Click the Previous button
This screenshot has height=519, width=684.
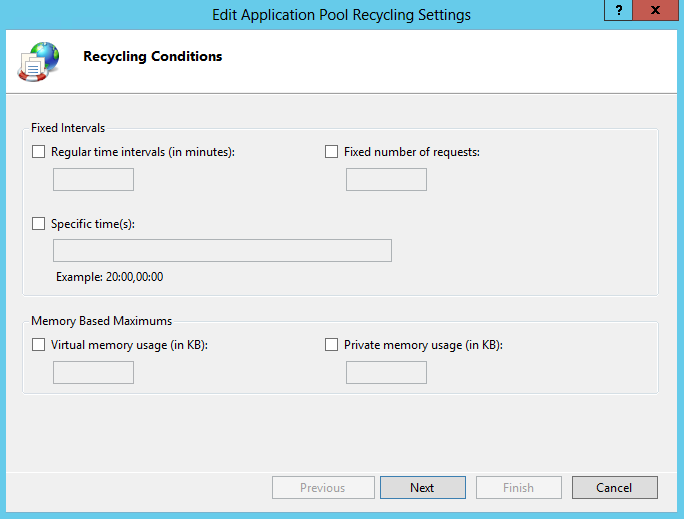[x=322, y=488]
